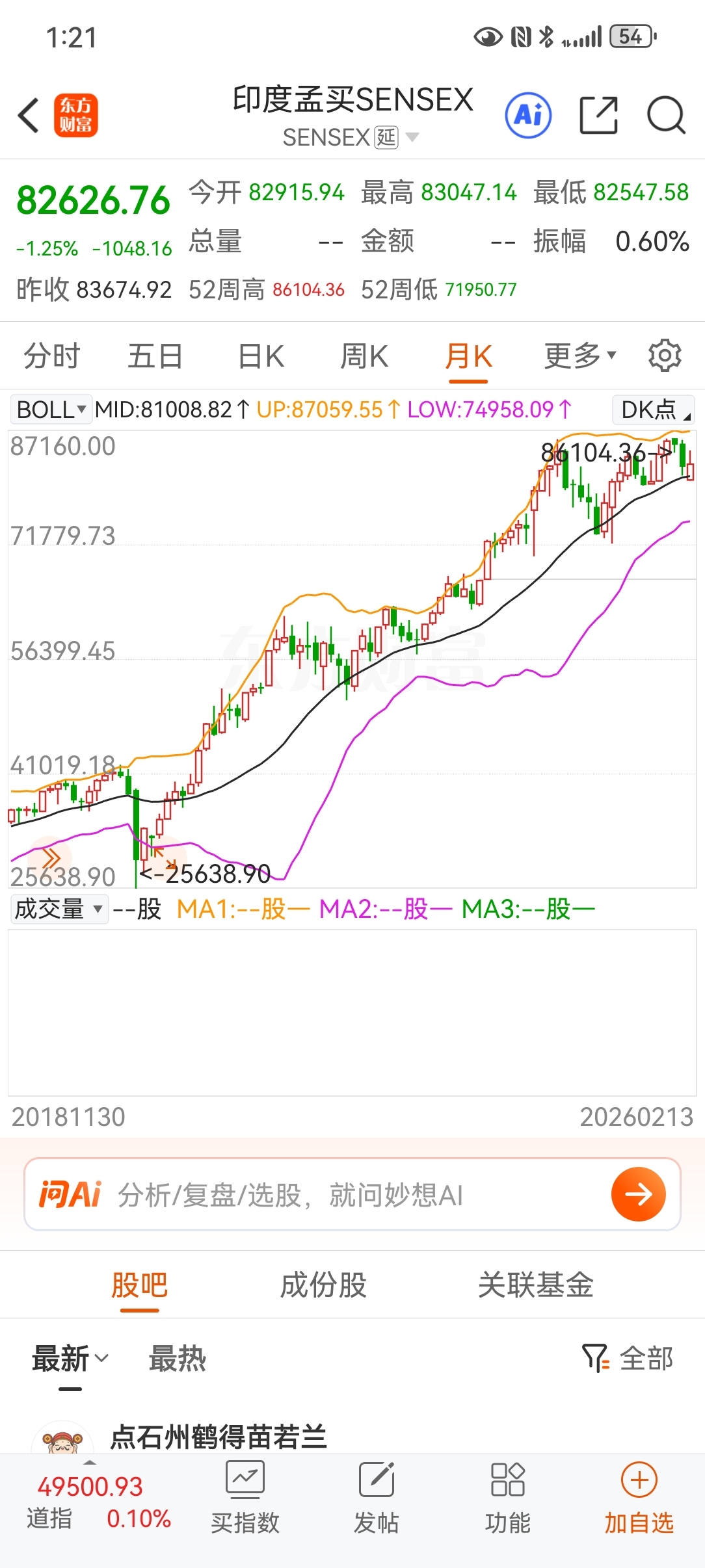The width and height of the screenshot is (705, 1568).
Task: Expand the 更多 period dropdown
Action: tap(579, 356)
